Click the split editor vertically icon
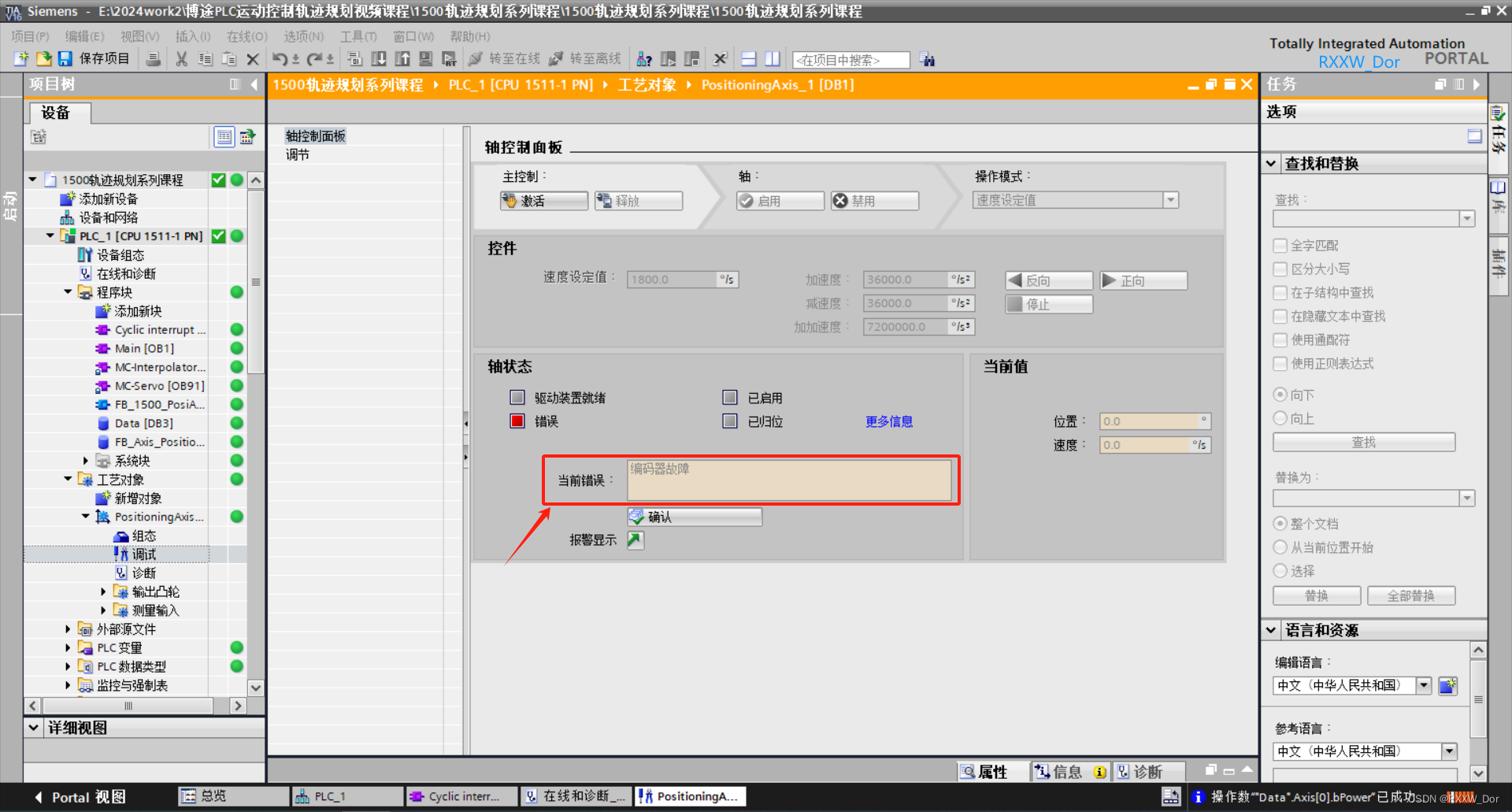The width and height of the screenshot is (1512, 812). [x=773, y=59]
